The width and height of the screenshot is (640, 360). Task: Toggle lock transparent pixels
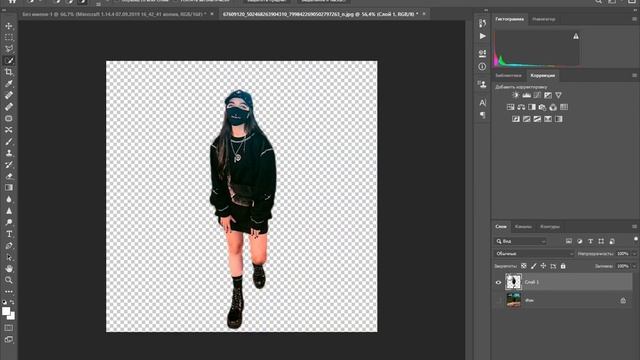(x=524, y=266)
